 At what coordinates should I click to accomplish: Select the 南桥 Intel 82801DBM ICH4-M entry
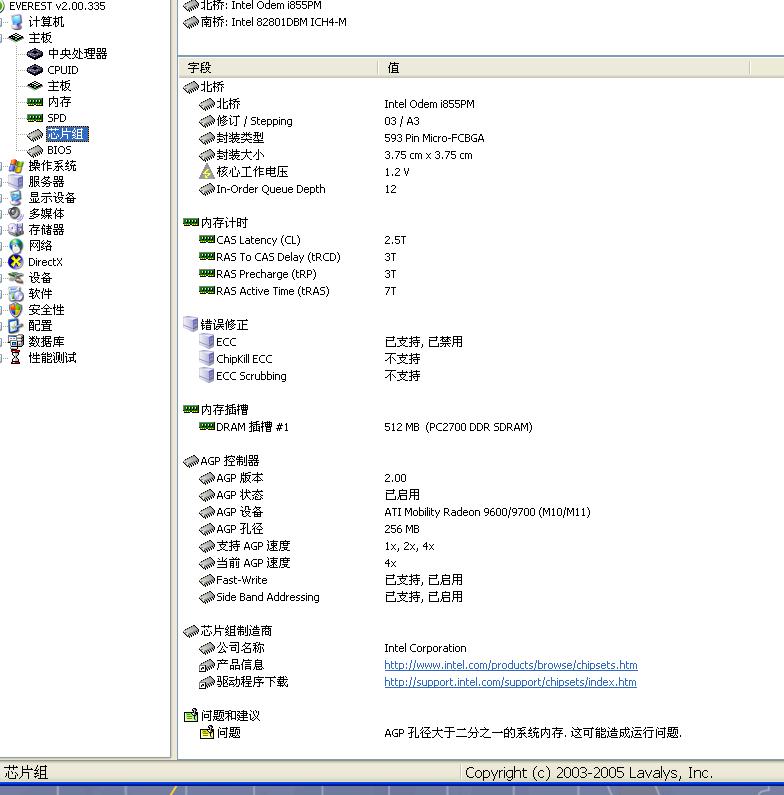pyautogui.click(x=265, y=22)
